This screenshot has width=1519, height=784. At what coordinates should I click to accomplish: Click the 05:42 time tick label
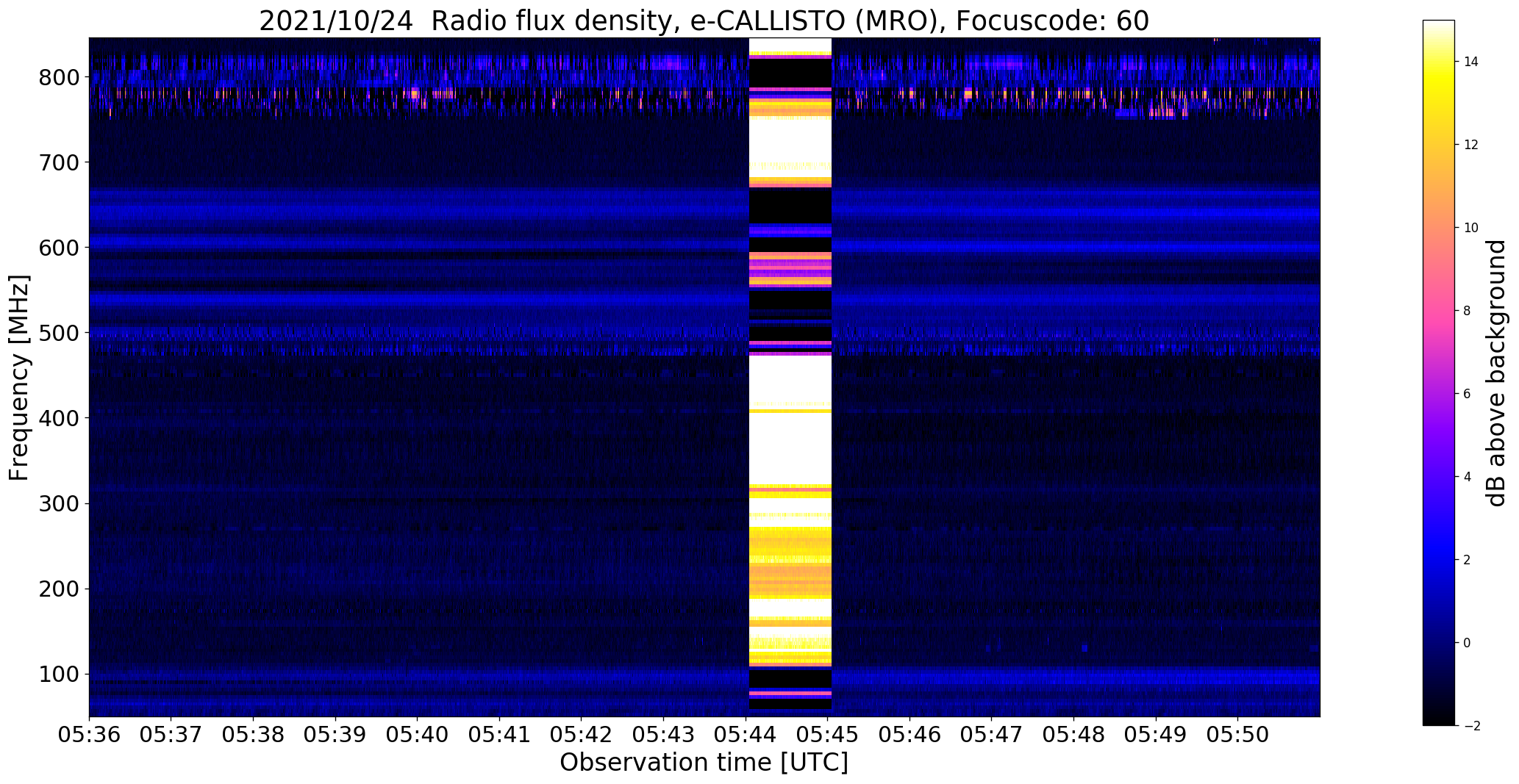(x=582, y=736)
